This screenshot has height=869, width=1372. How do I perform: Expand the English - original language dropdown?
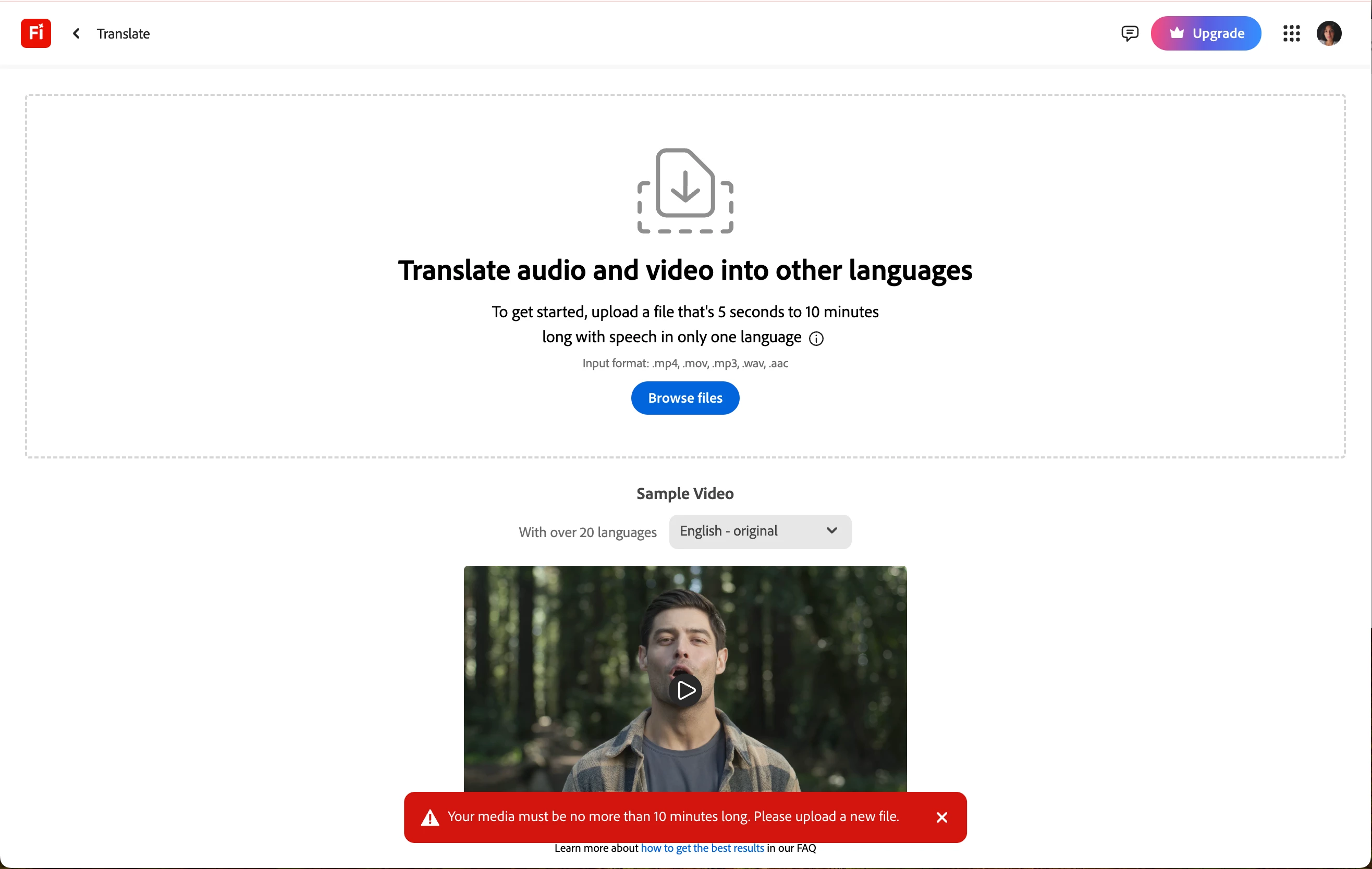(759, 531)
